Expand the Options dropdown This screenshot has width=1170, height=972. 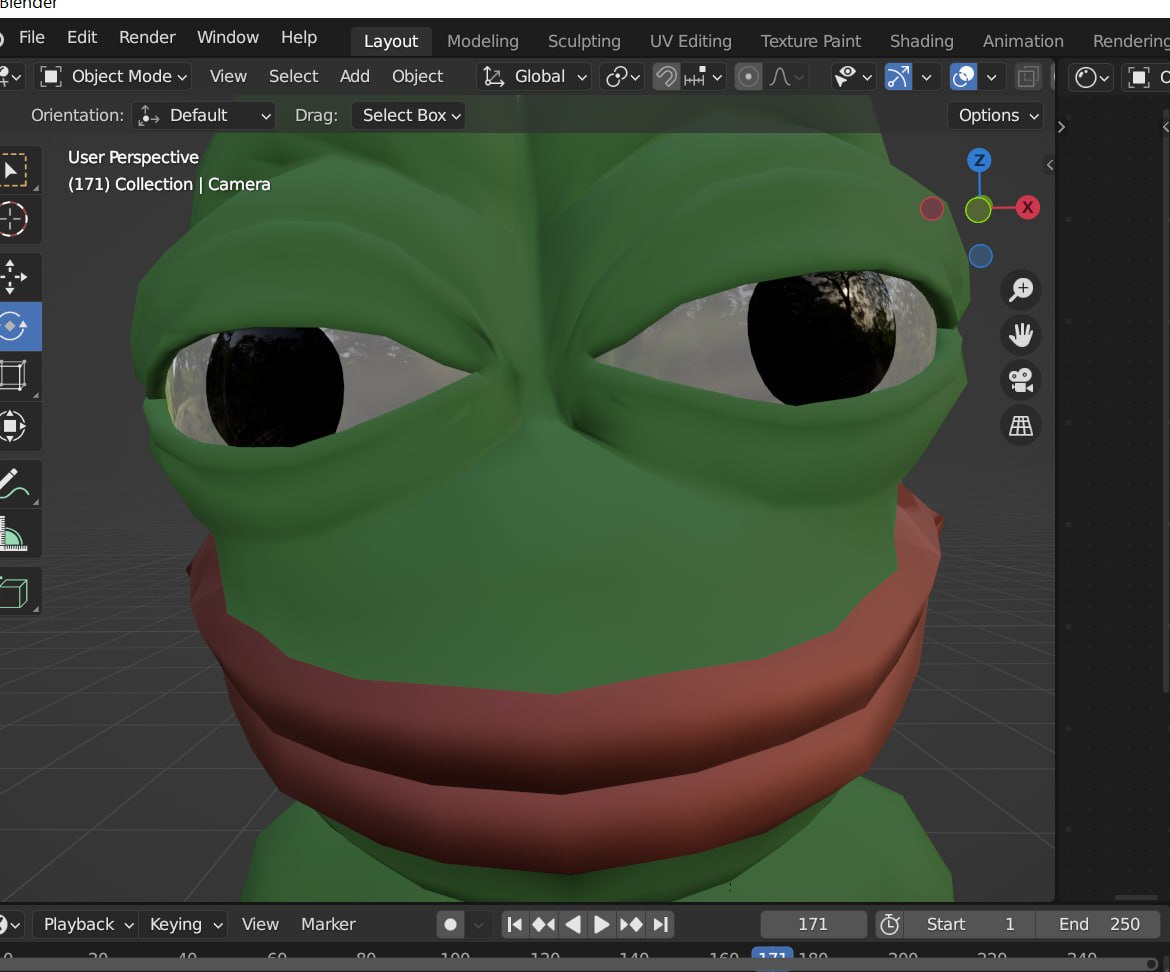pyautogui.click(x=997, y=116)
